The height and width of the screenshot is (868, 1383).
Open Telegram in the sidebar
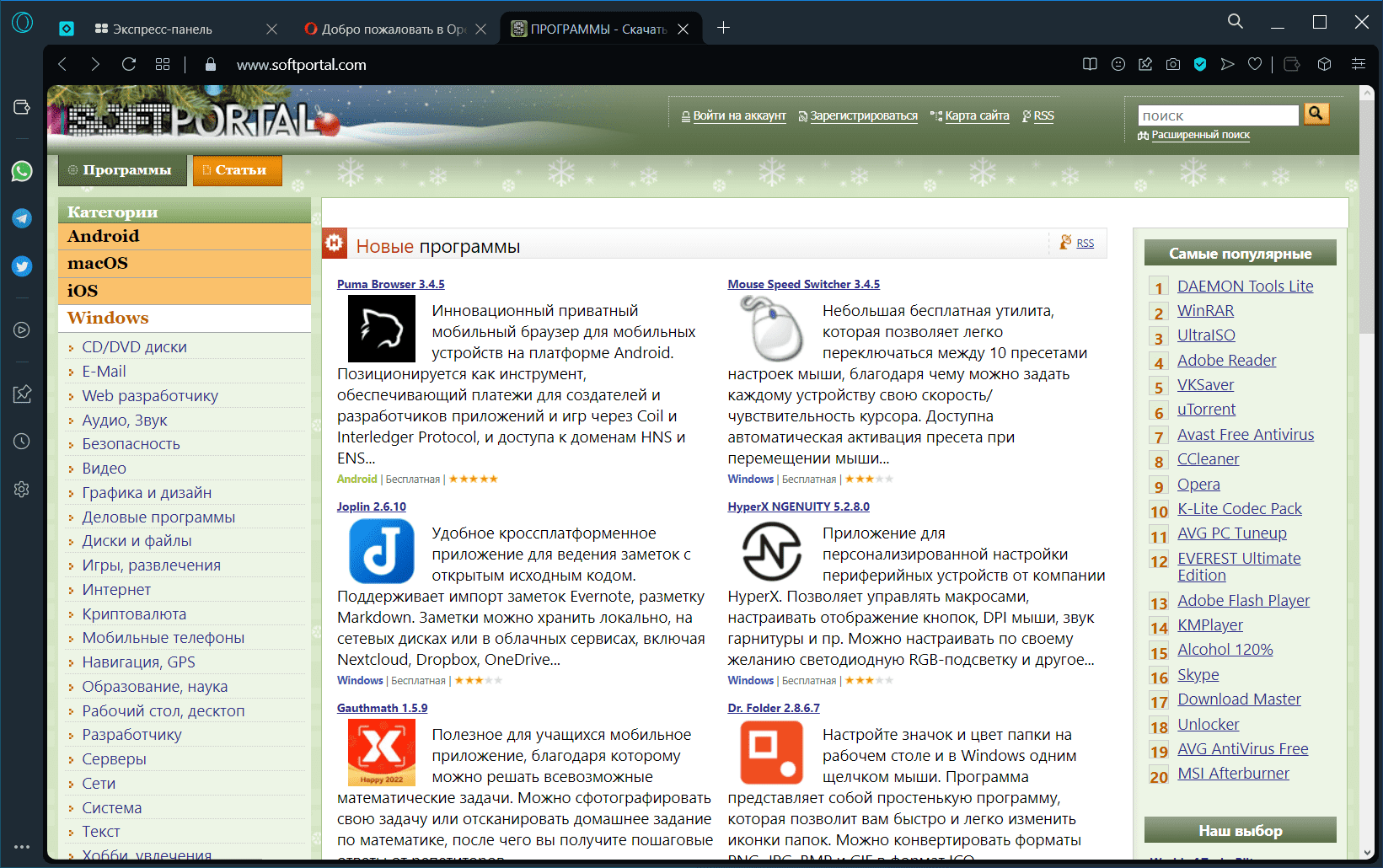click(x=22, y=218)
